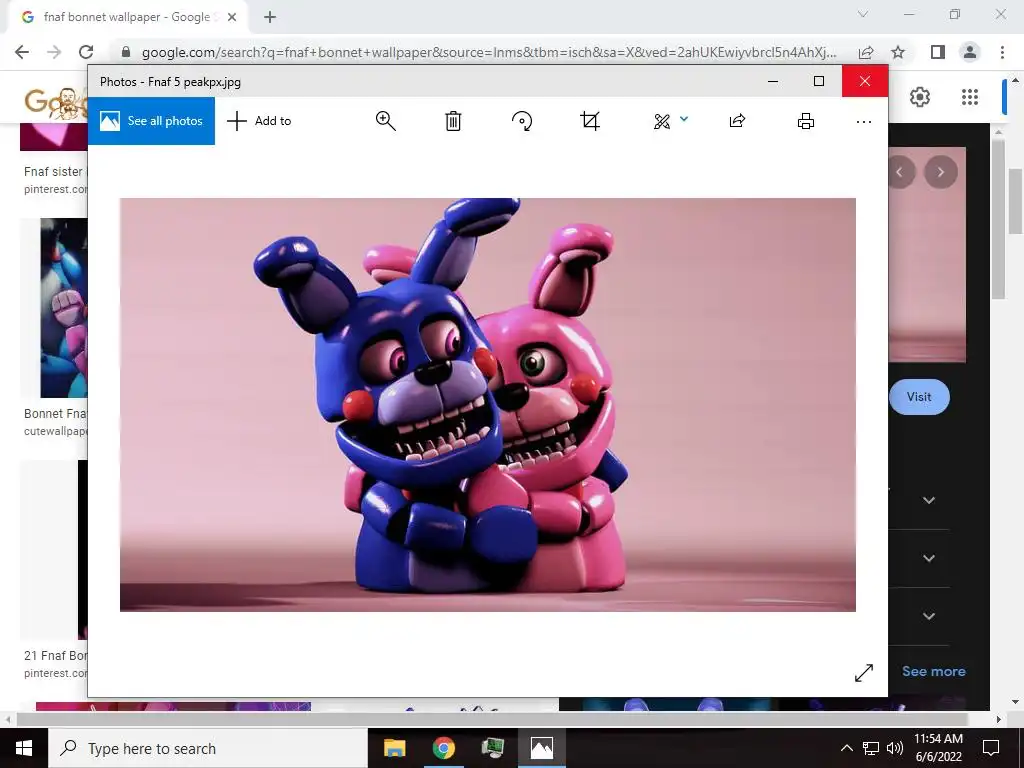The height and width of the screenshot is (768, 1024).
Task: Open Bonnet Fna cutewallpaper thumbnail in Google results
Action: [64, 308]
